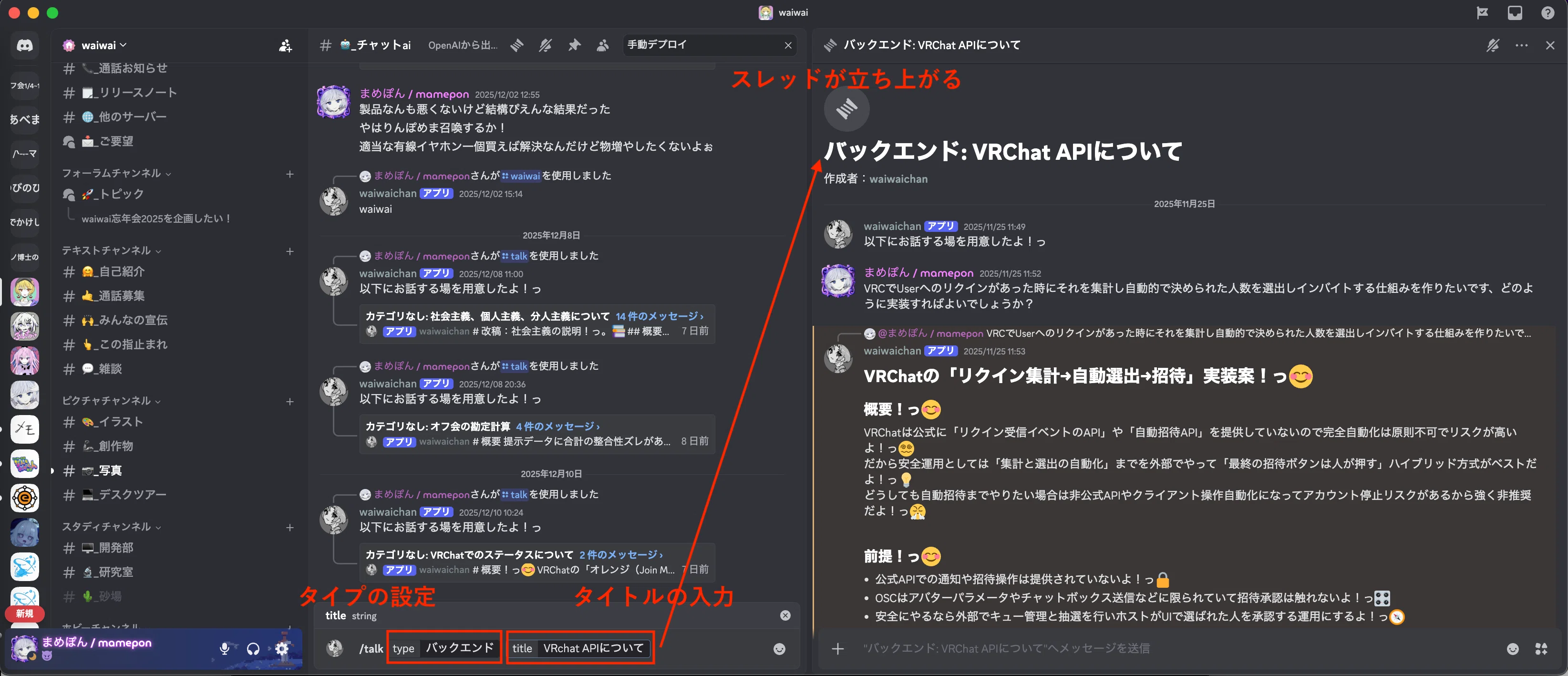Open threads list in channel header
The width and height of the screenshot is (1568, 676).
pyautogui.click(x=517, y=45)
